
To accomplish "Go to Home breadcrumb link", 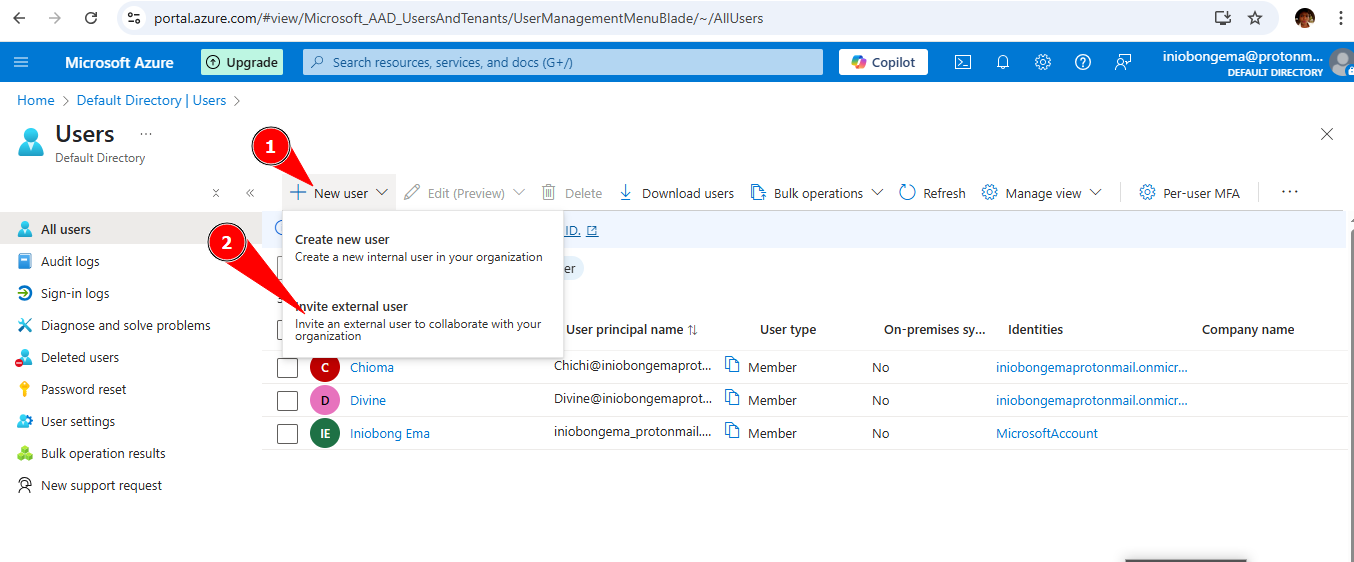I will pyautogui.click(x=36, y=100).
